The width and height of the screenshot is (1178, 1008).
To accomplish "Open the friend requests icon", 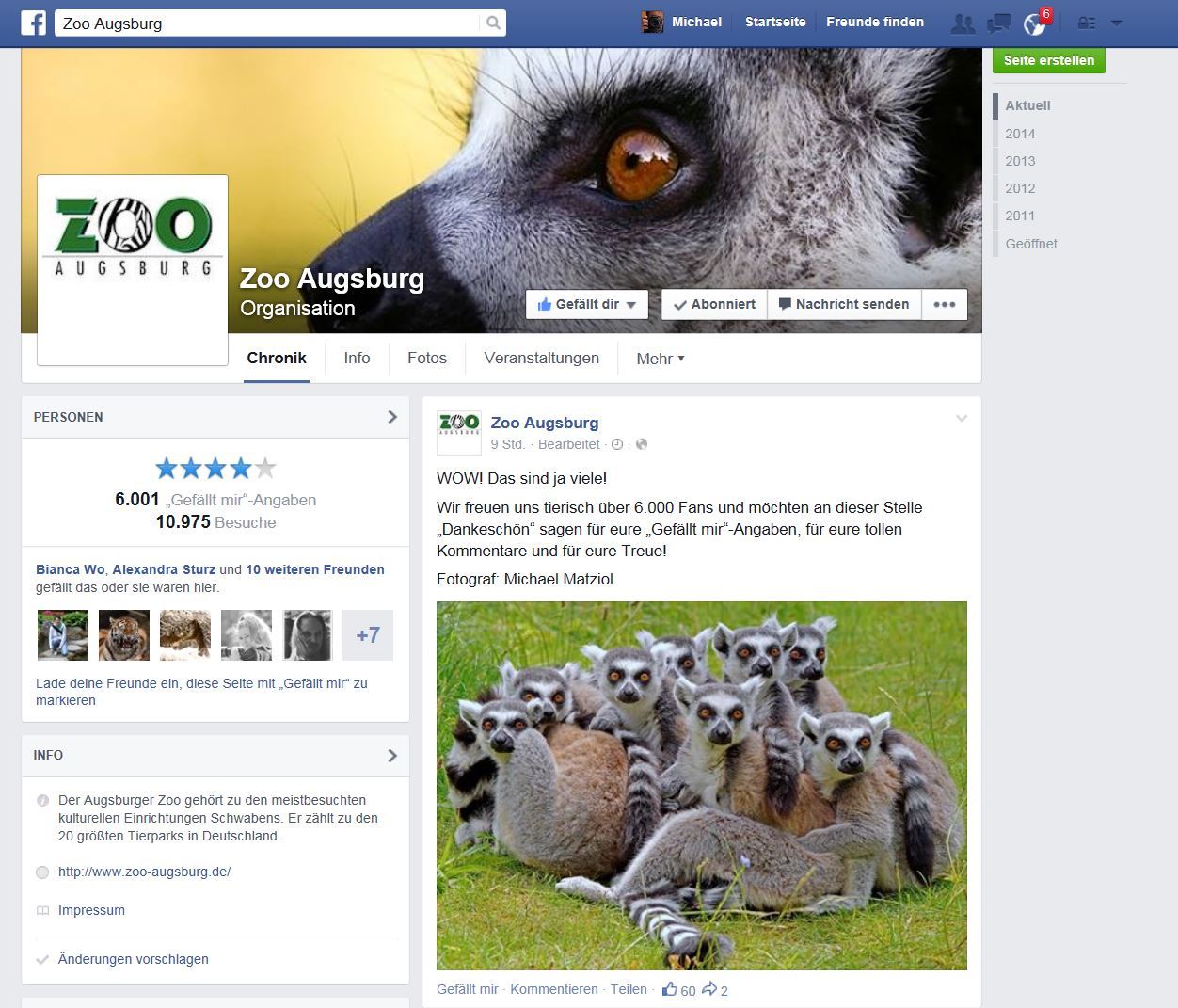I will click(x=962, y=24).
